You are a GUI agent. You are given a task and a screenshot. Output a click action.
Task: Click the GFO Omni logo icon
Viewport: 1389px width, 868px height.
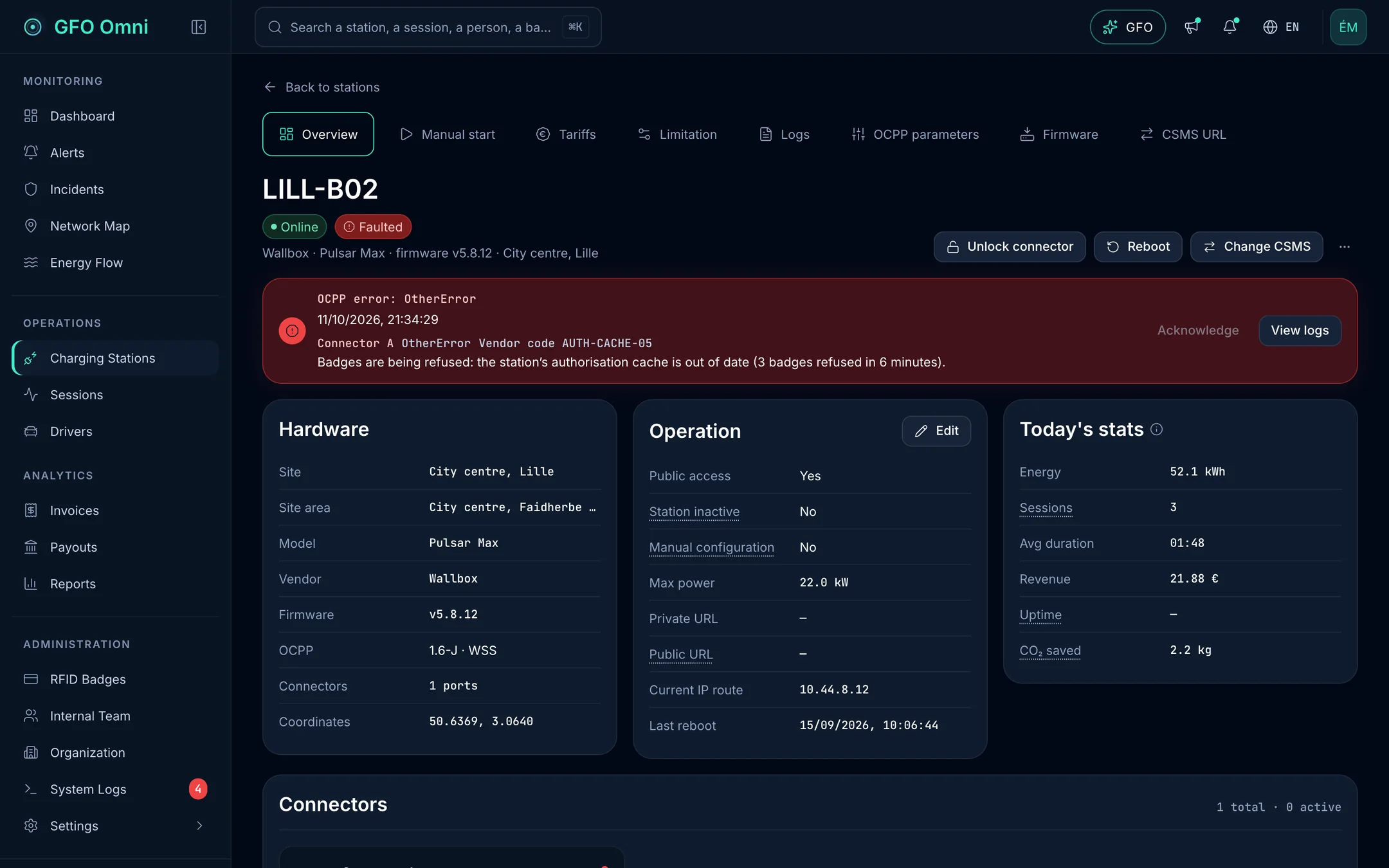pos(33,27)
